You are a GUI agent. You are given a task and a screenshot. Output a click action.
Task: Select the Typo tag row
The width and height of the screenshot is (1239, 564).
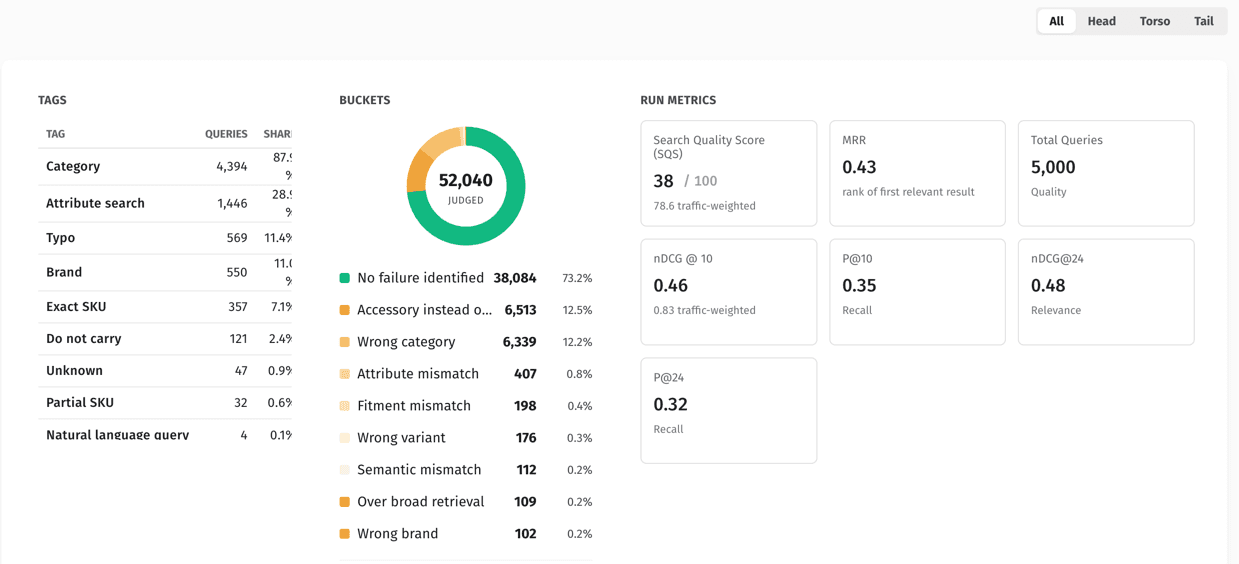(x=165, y=238)
